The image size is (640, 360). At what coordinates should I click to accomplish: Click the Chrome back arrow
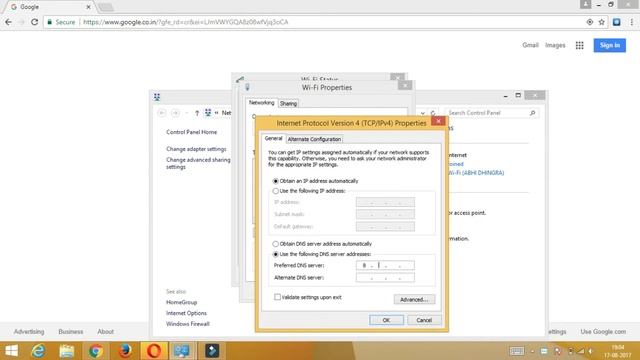tap(8, 22)
